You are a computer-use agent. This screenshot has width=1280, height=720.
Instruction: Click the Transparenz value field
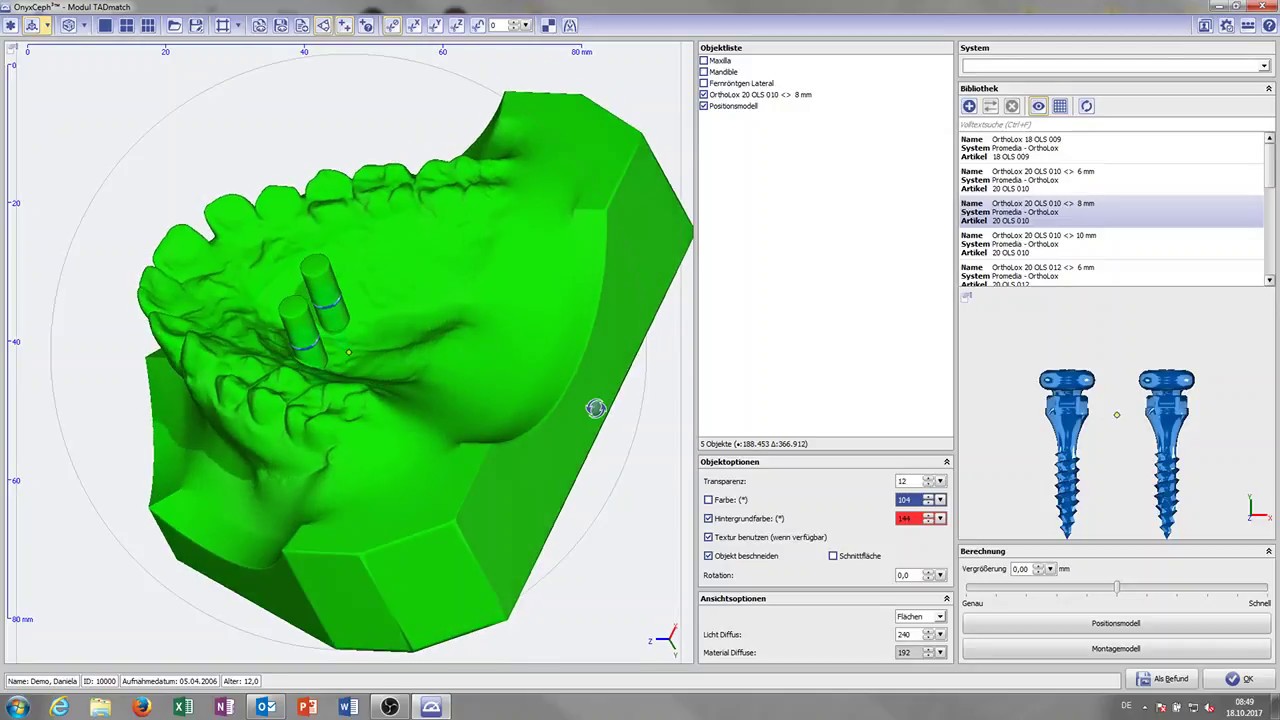[908, 481]
